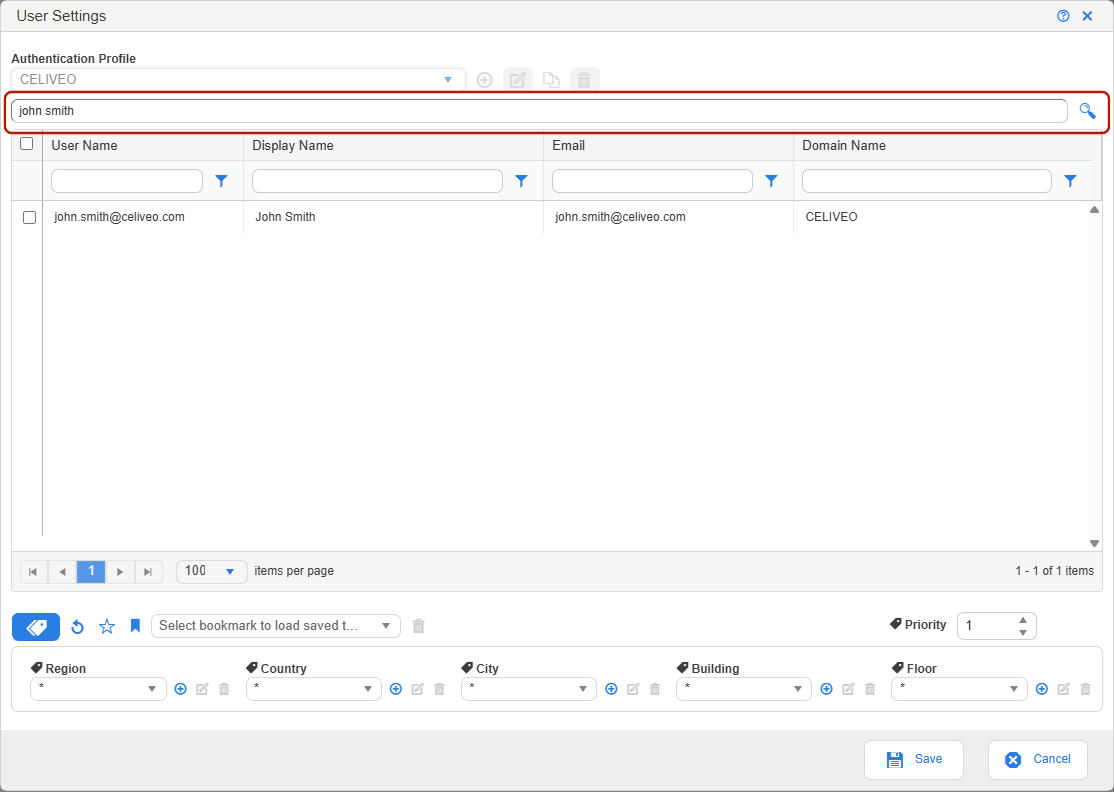Go to the previous page
This screenshot has width=1114, height=792.
coord(63,572)
